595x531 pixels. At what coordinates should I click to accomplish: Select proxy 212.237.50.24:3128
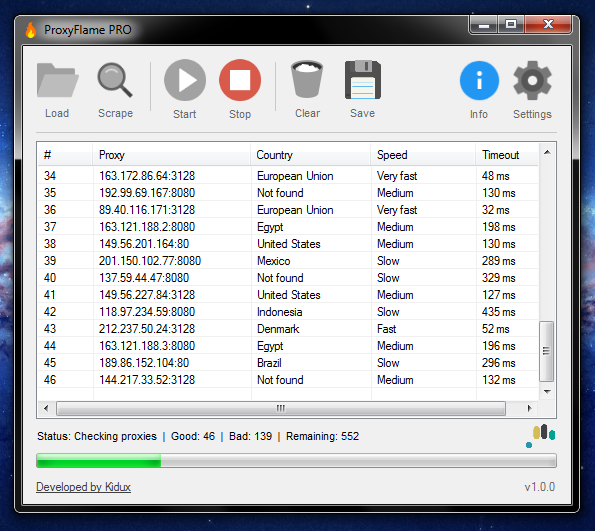click(147, 329)
